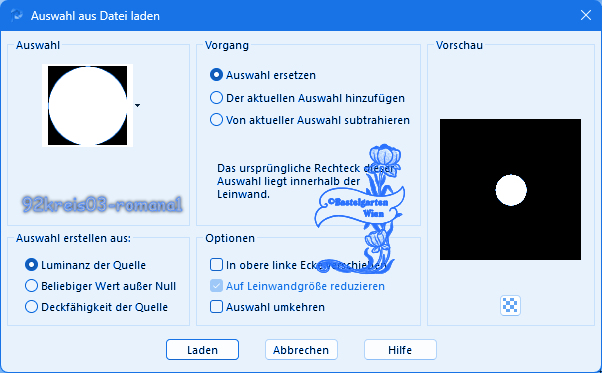Image resolution: width=602 pixels, height=373 pixels.
Task: Close the 'Auswahl aus Datei laden' dialog
Action: click(x=585, y=15)
